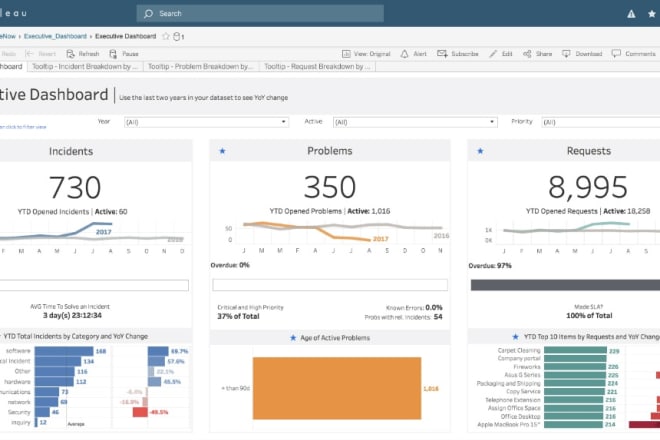The image size is (660, 440).
Task: Click the Download label in the toolbar
Action: [588, 54]
